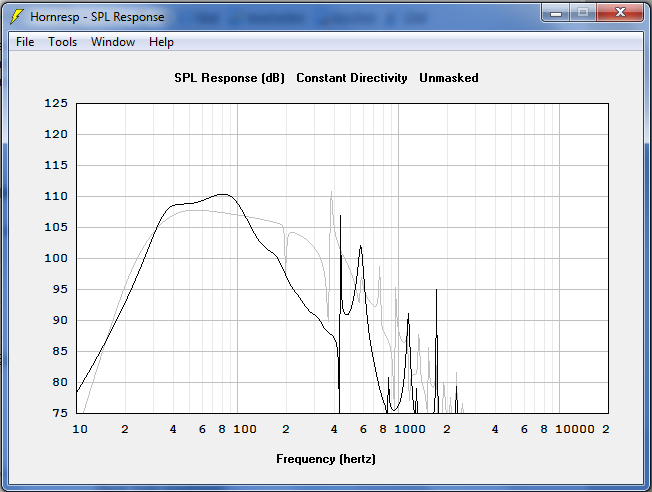The width and height of the screenshot is (652, 492).
Task: Click the 'SPL Response (dB)' chart heading
Action: [229, 78]
